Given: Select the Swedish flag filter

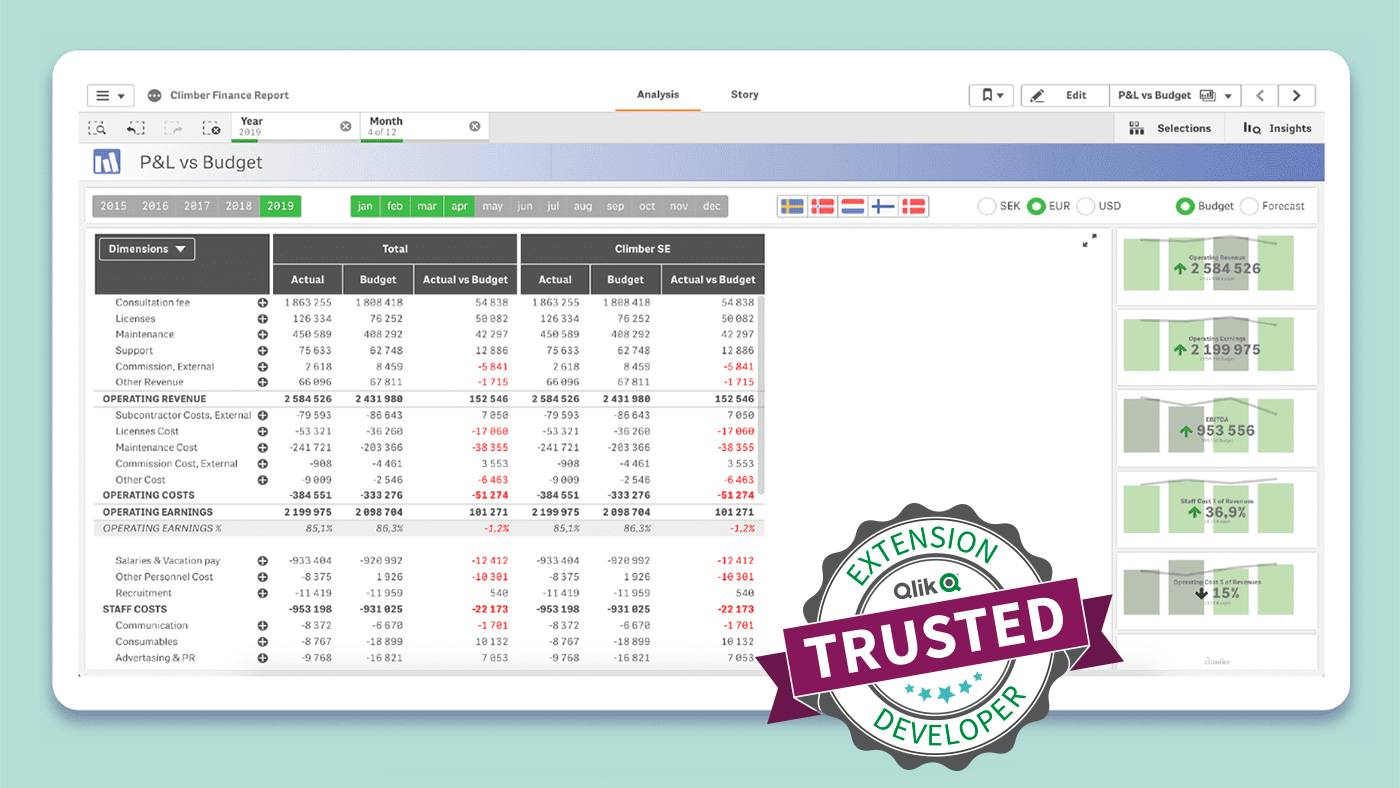Looking at the screenshot, I should 792,207.
